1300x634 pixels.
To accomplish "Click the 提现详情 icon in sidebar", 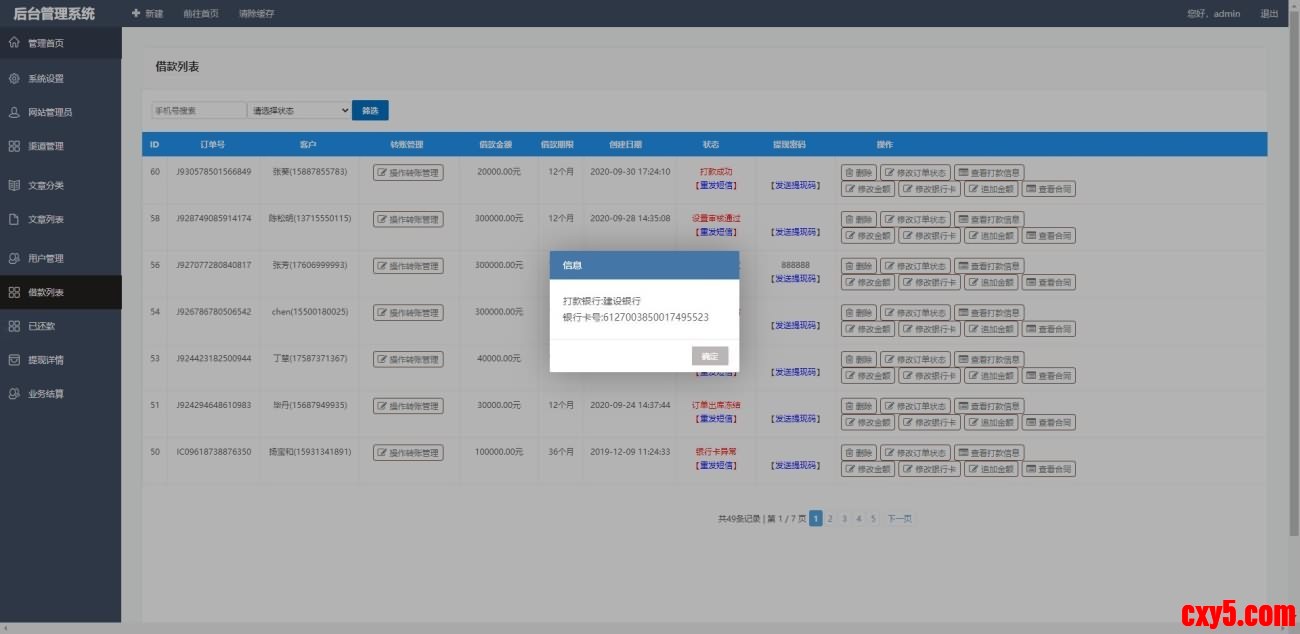I will click(14, 359).
